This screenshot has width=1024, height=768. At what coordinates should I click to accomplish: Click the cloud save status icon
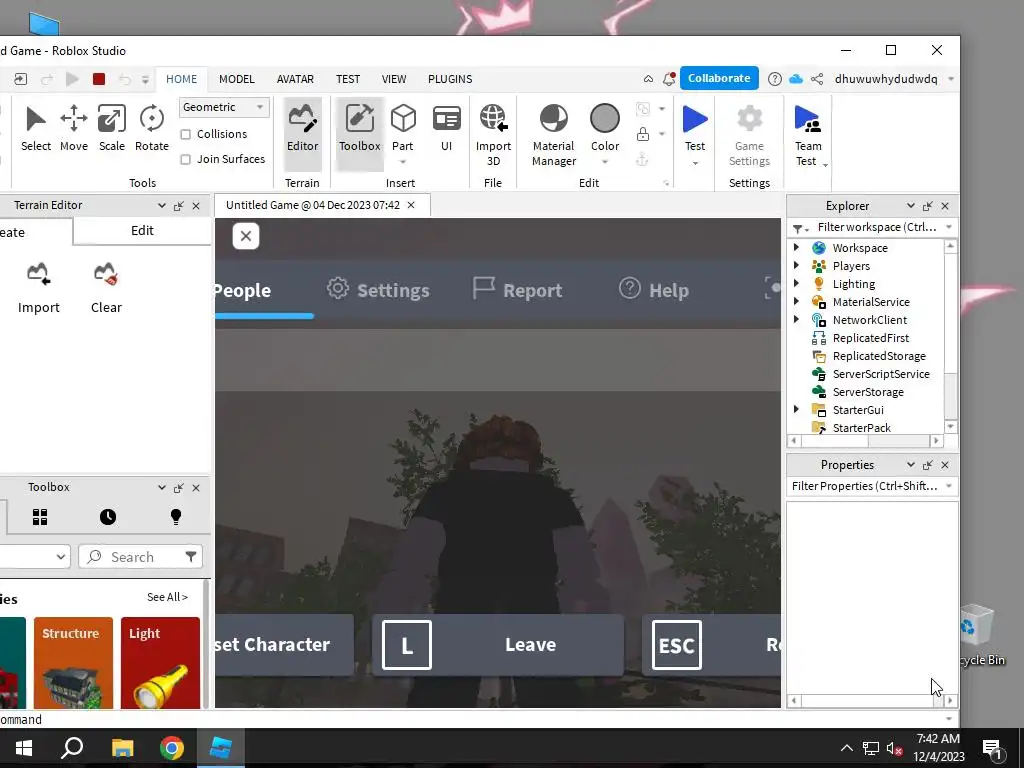point(795,79)
